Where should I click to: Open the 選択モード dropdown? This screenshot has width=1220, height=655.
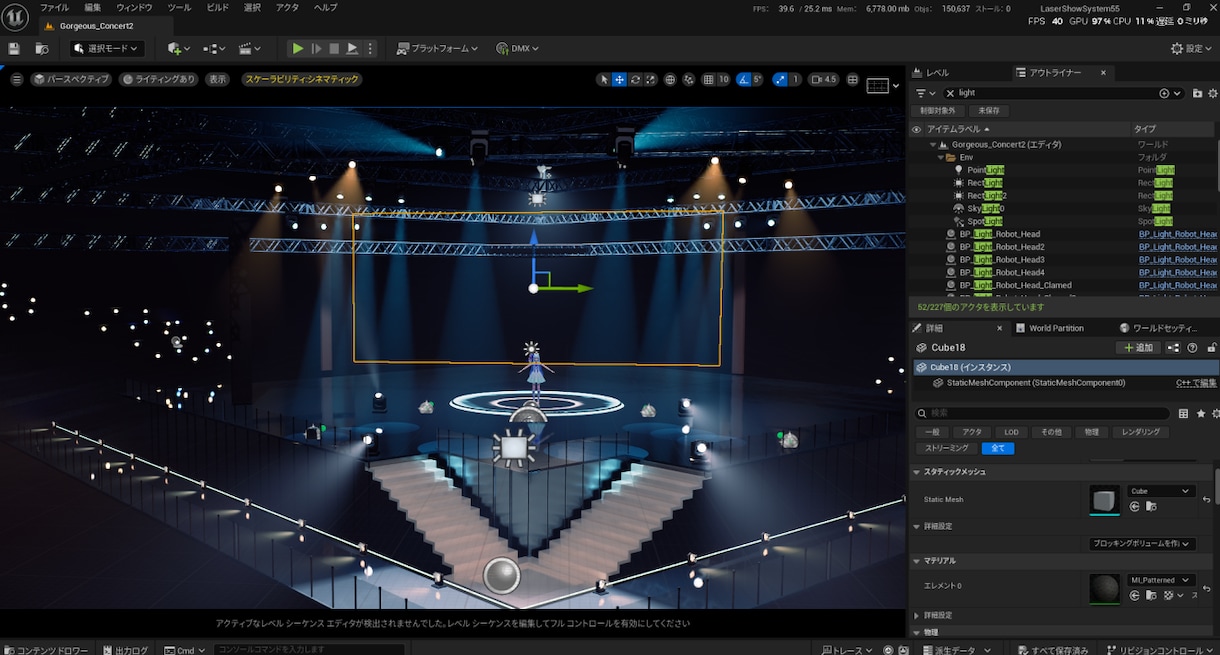pyautogui.click(x=109, y=48)
